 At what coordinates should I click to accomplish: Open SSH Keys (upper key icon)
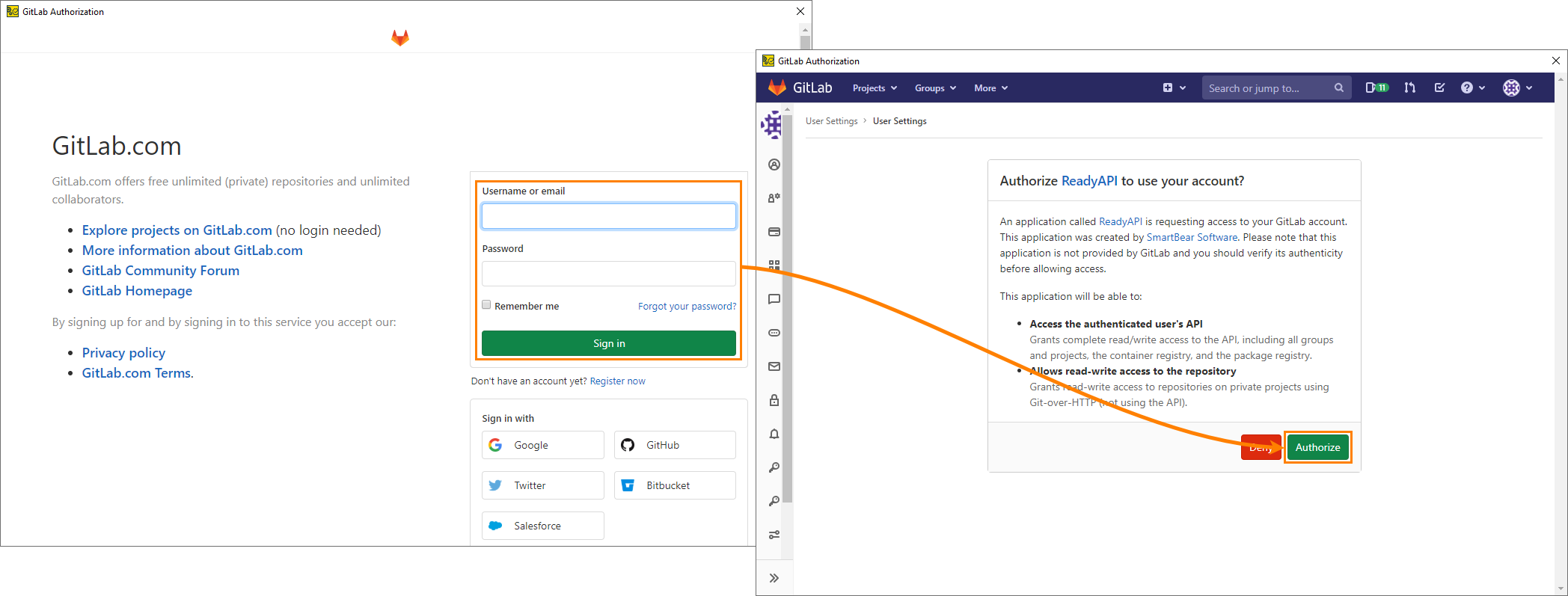pyautogui.click(x=774, y=467)
